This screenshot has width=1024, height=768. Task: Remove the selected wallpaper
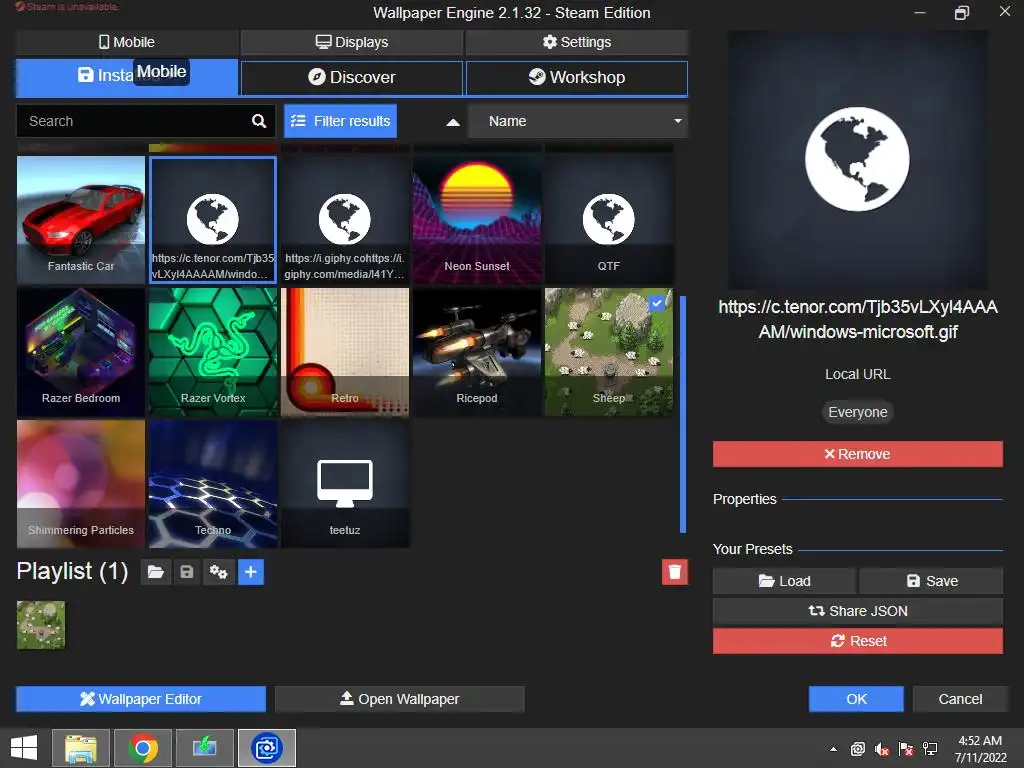point(857,454)
